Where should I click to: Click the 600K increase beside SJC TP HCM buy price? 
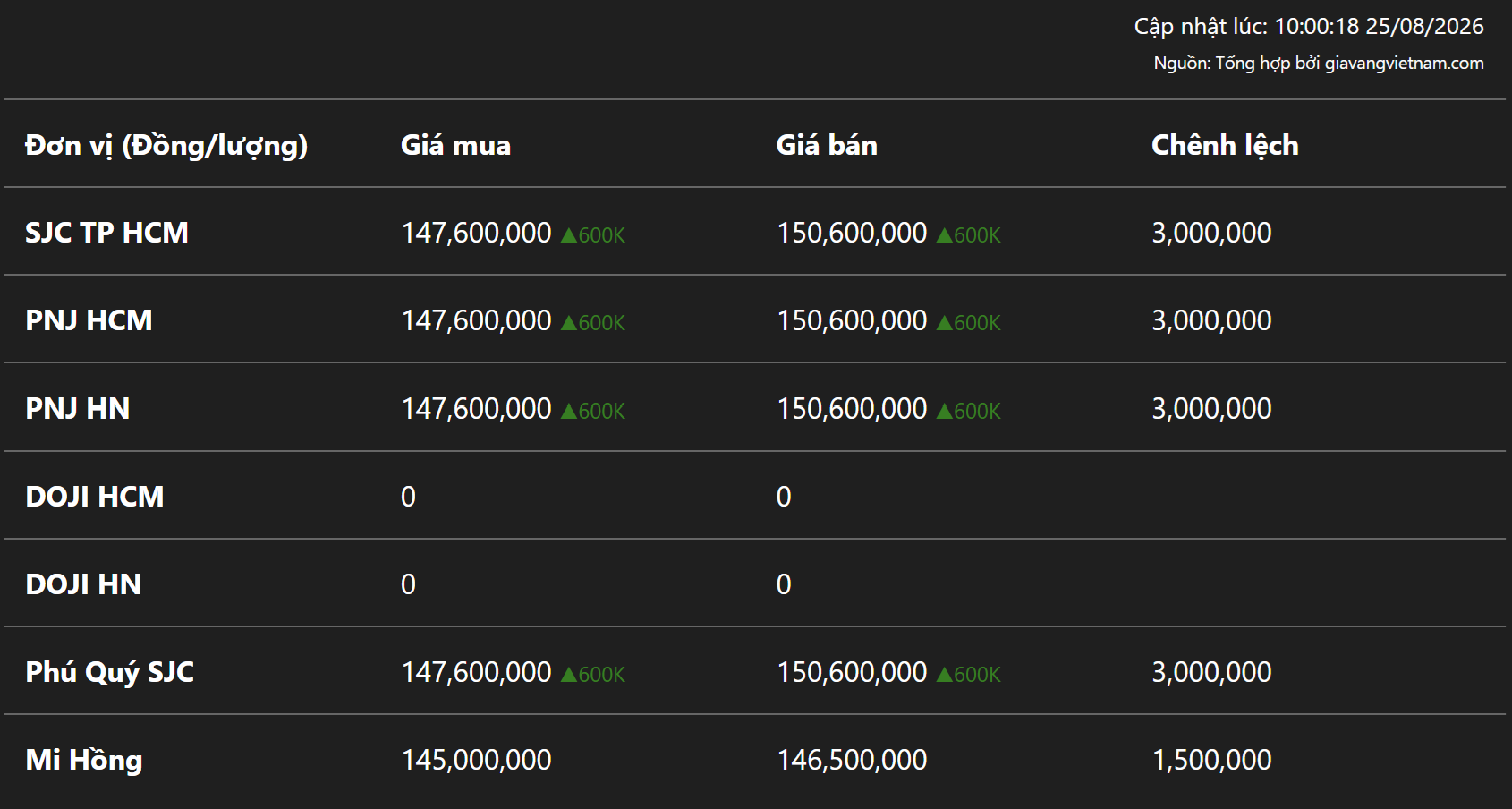tap(593, 234)
